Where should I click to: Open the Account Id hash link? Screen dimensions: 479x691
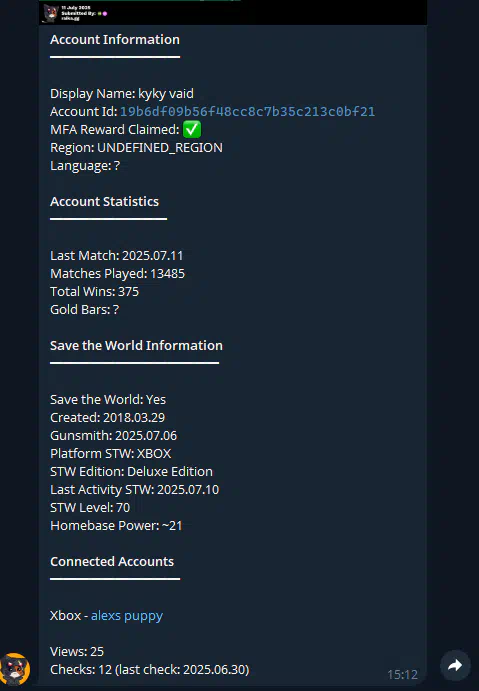pos(247,111)
